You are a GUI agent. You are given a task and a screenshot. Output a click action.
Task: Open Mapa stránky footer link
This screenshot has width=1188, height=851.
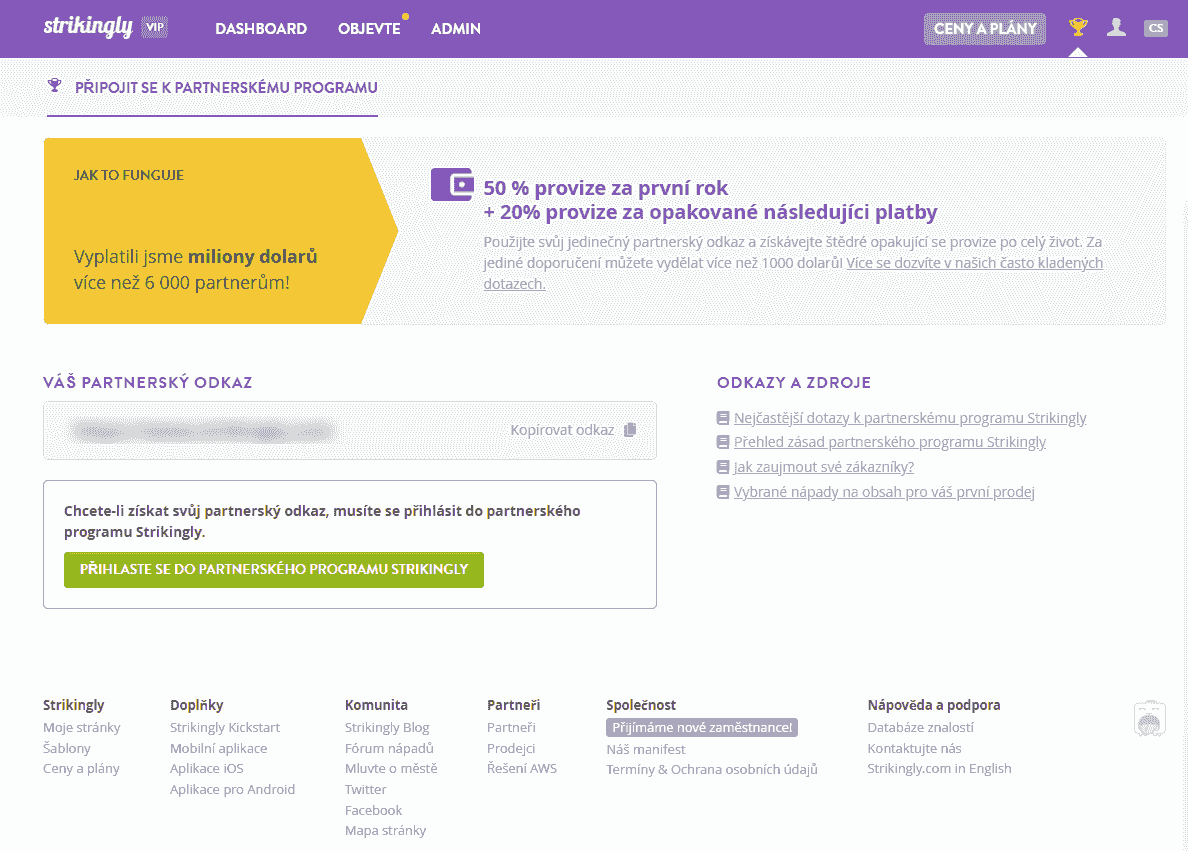point(386,831)
